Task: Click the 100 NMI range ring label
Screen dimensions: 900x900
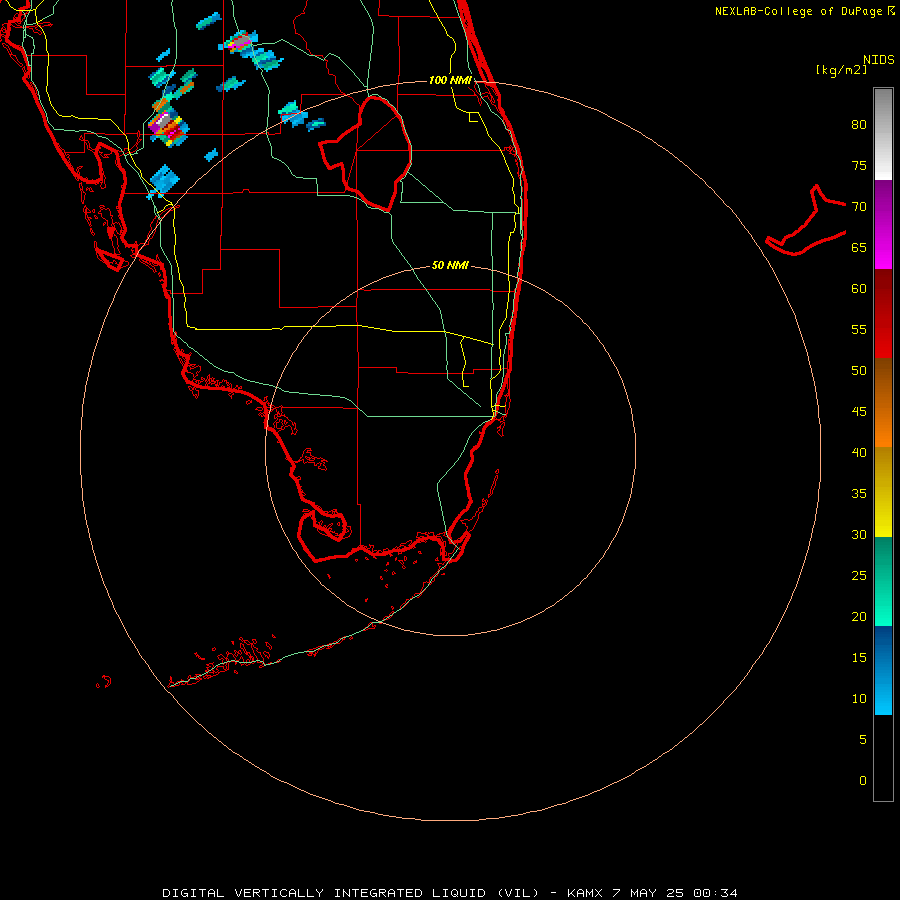Action: [x=450, y=80]
